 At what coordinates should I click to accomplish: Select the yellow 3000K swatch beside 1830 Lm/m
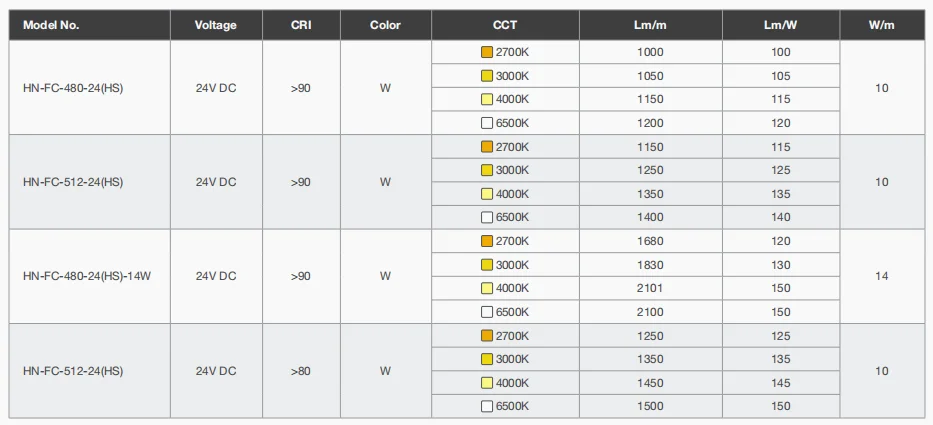[487, 265]
